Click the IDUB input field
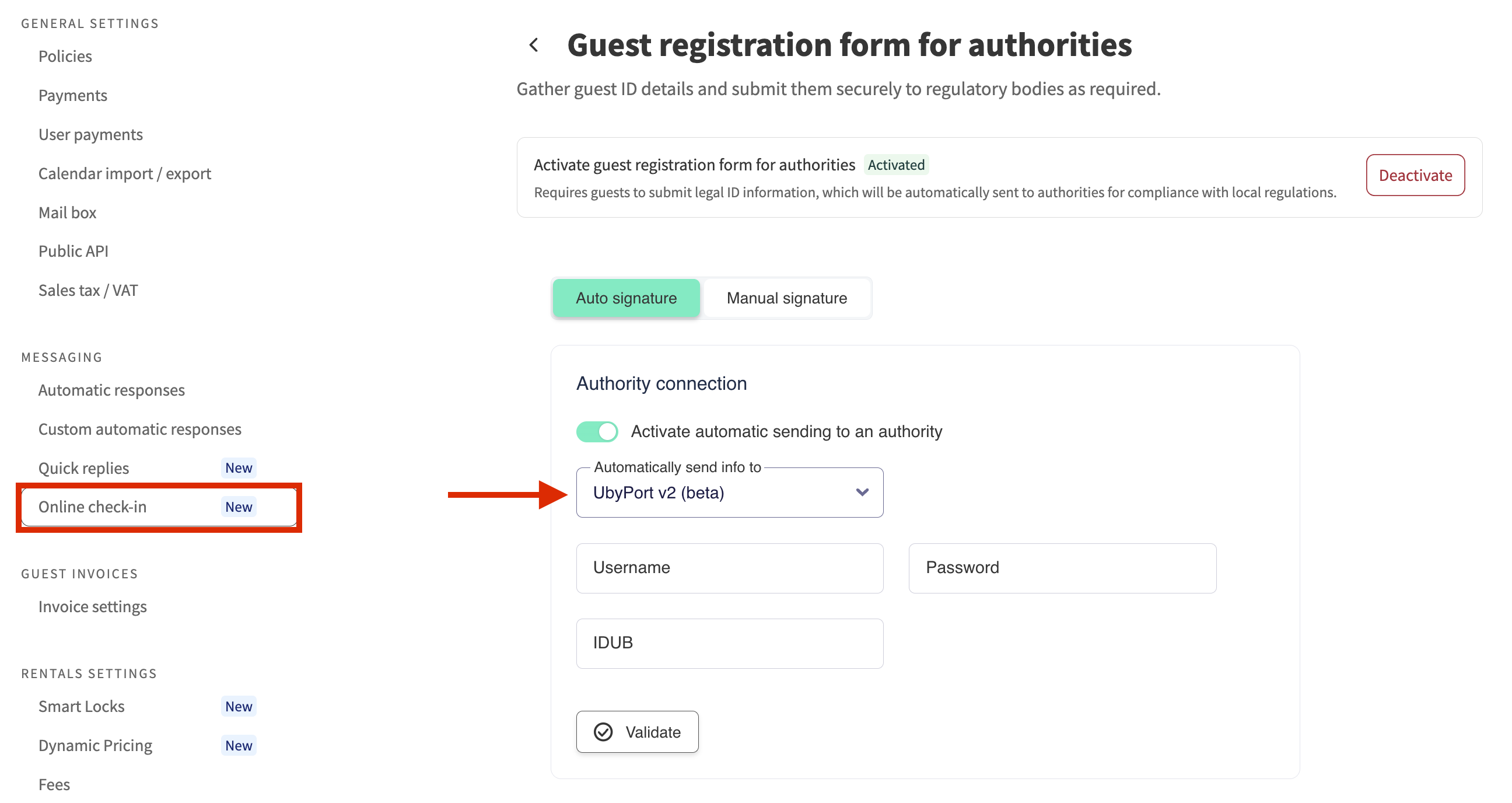 (x=729, y=643)
